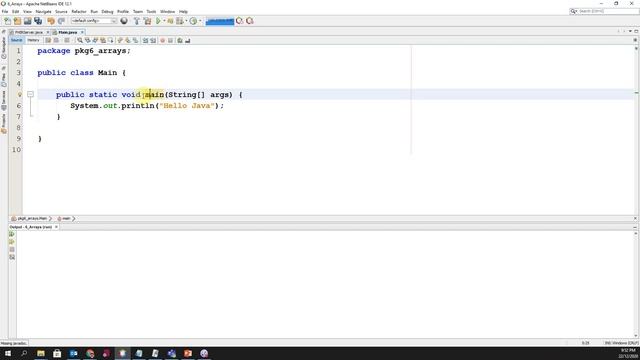Toggle Highlight Search in editor toolbar
Image resolution: width=640 pixels, height=360 pixels.
103,40
